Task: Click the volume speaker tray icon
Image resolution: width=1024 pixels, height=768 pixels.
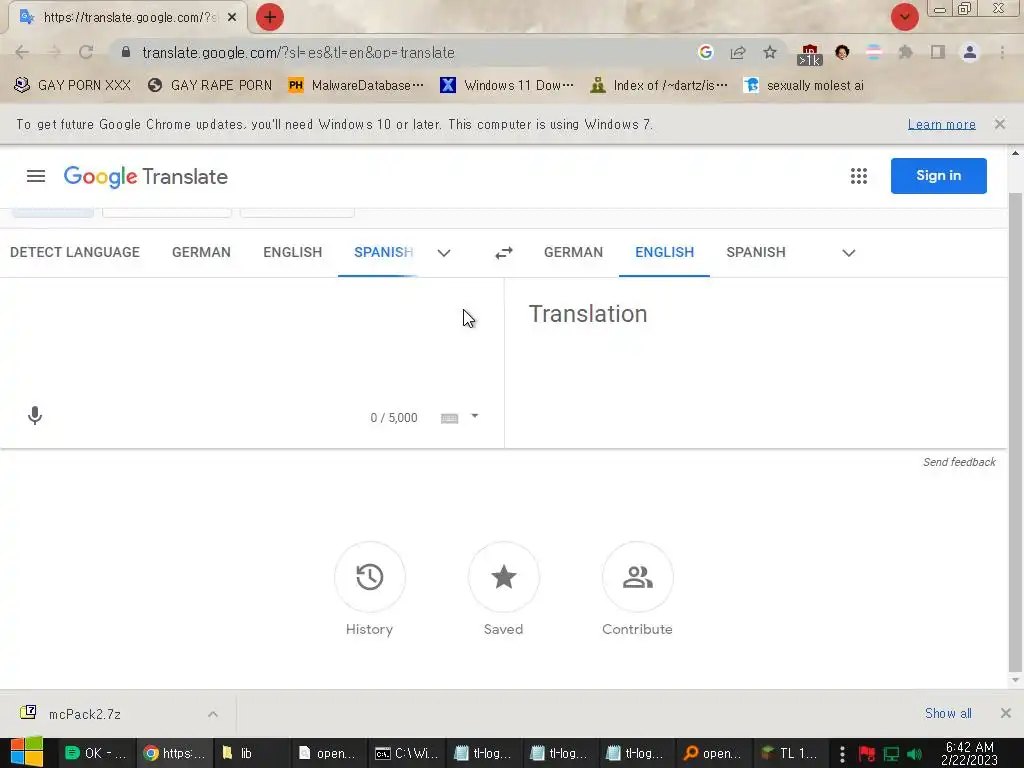Action: pos(914,754)
